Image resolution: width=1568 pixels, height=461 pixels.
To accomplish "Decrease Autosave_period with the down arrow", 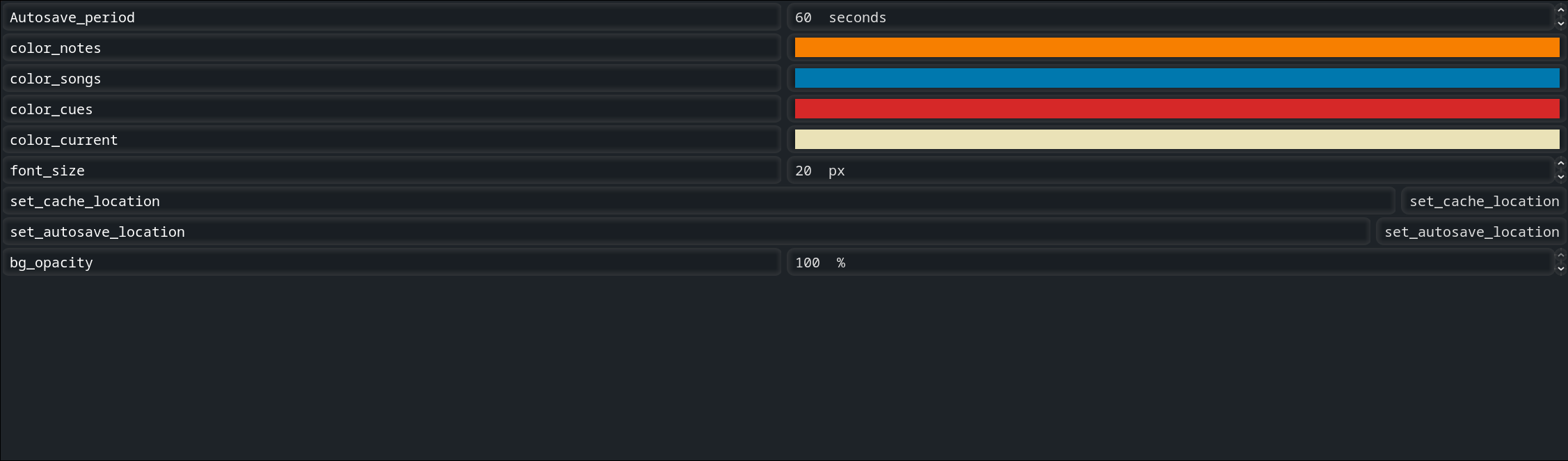I will click(1560, 24).
